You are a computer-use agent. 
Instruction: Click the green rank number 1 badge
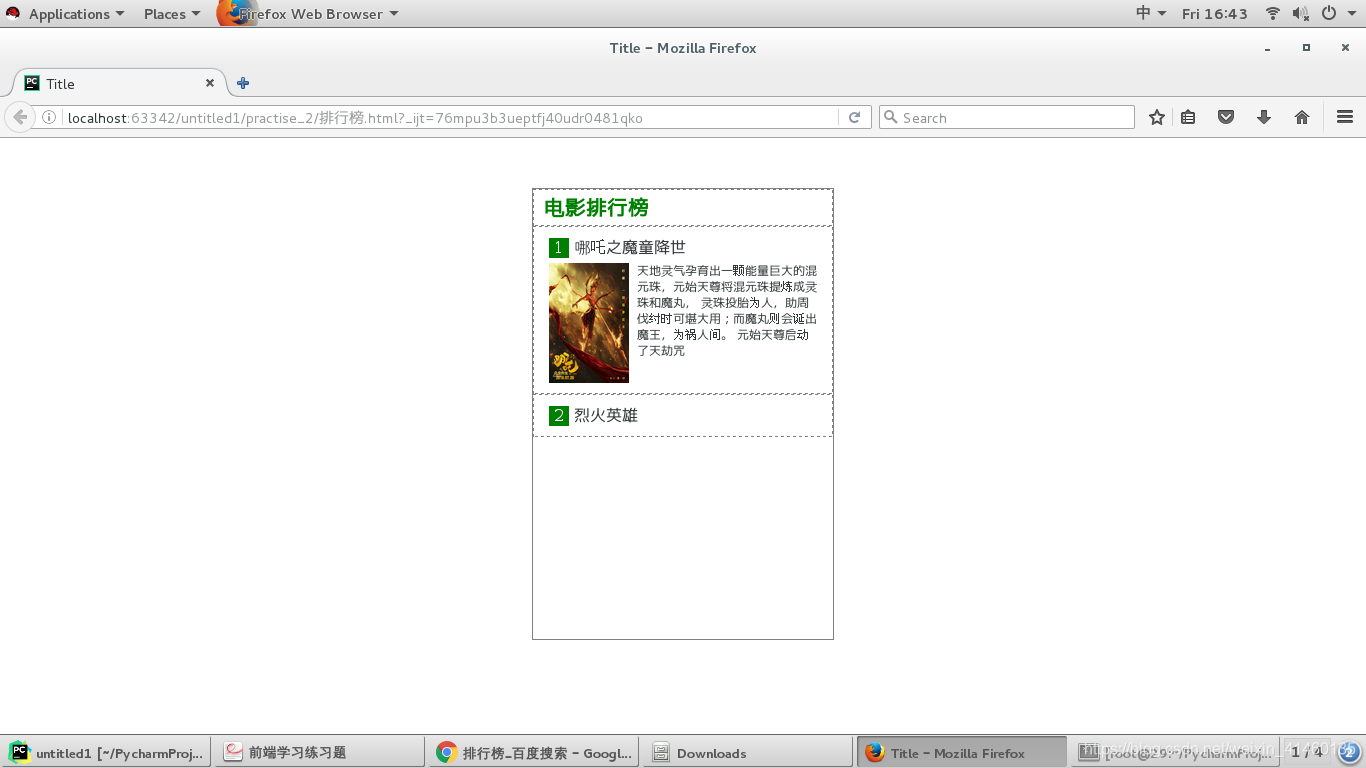pos(559,248)
